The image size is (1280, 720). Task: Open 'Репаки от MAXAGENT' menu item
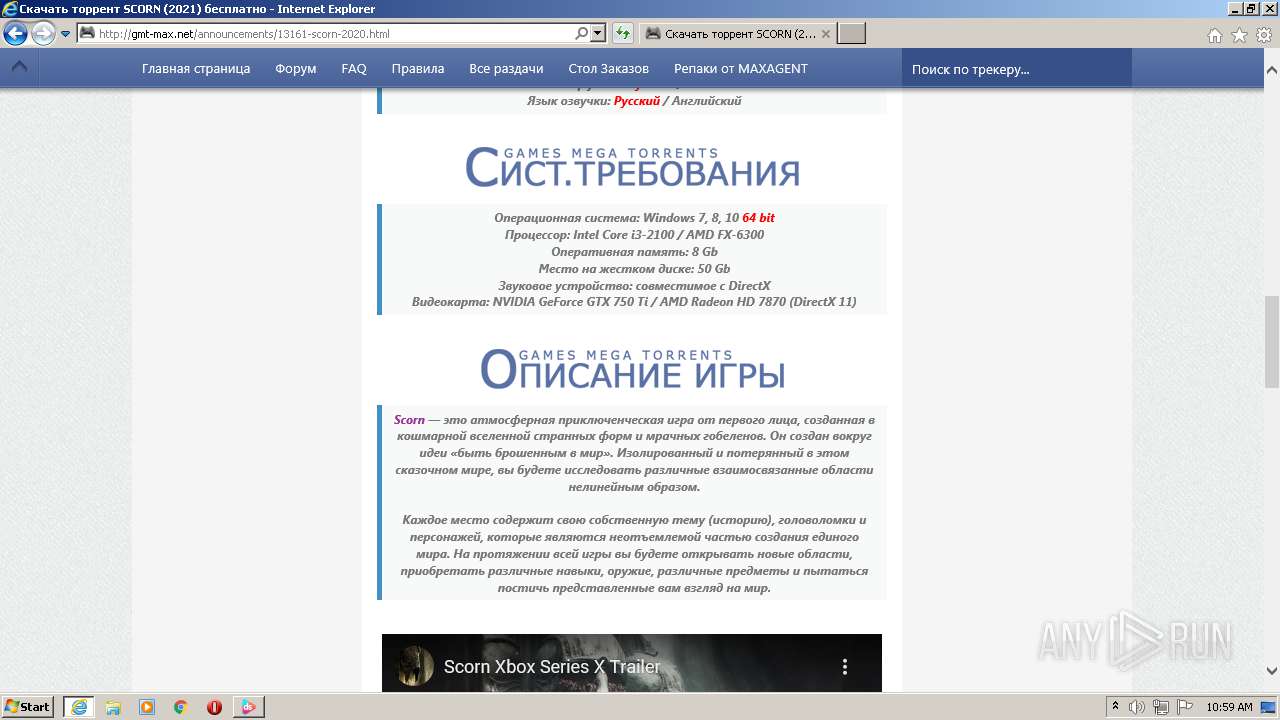[741, 69]
